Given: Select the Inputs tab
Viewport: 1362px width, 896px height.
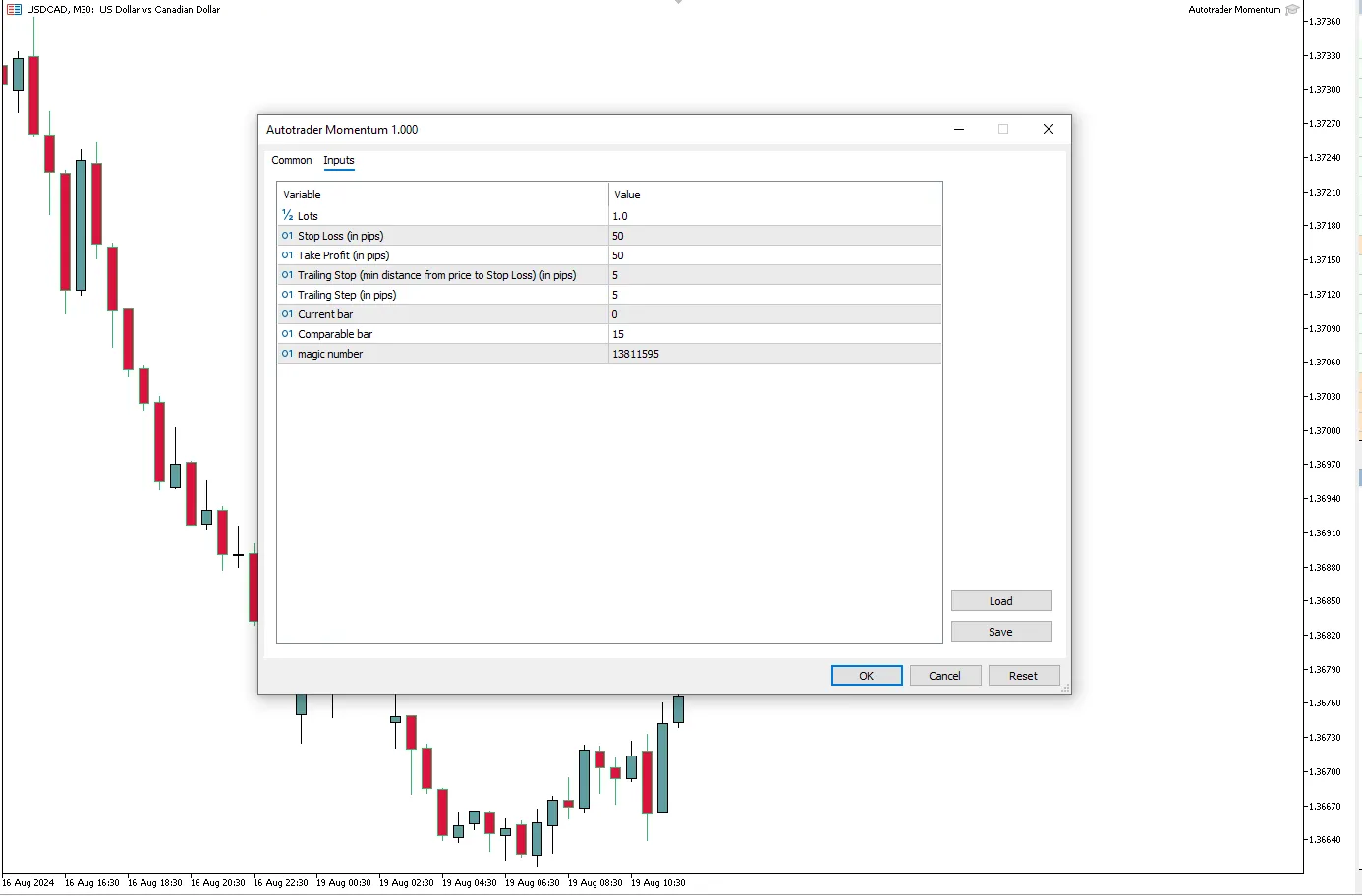Looking at the screenshot, I should [339, 160].
